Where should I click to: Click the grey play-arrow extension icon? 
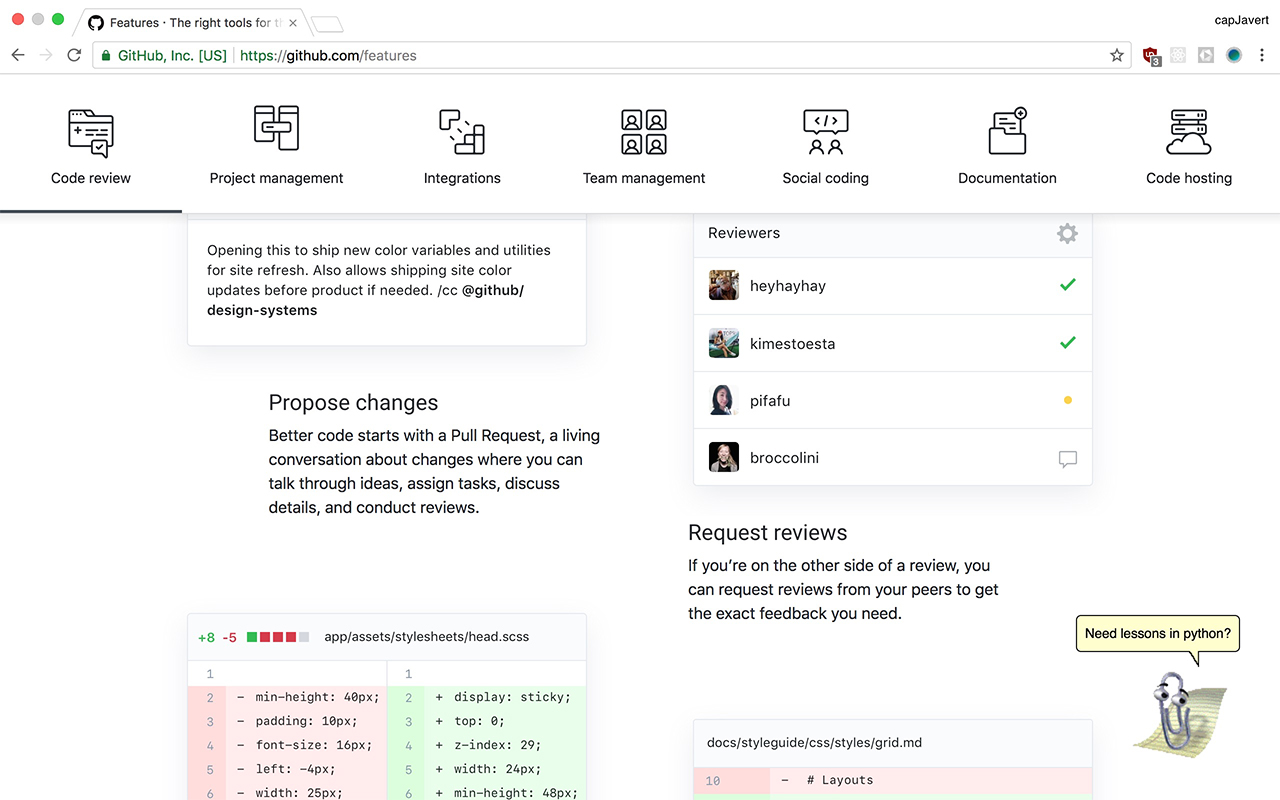[x=1206, y=55]
